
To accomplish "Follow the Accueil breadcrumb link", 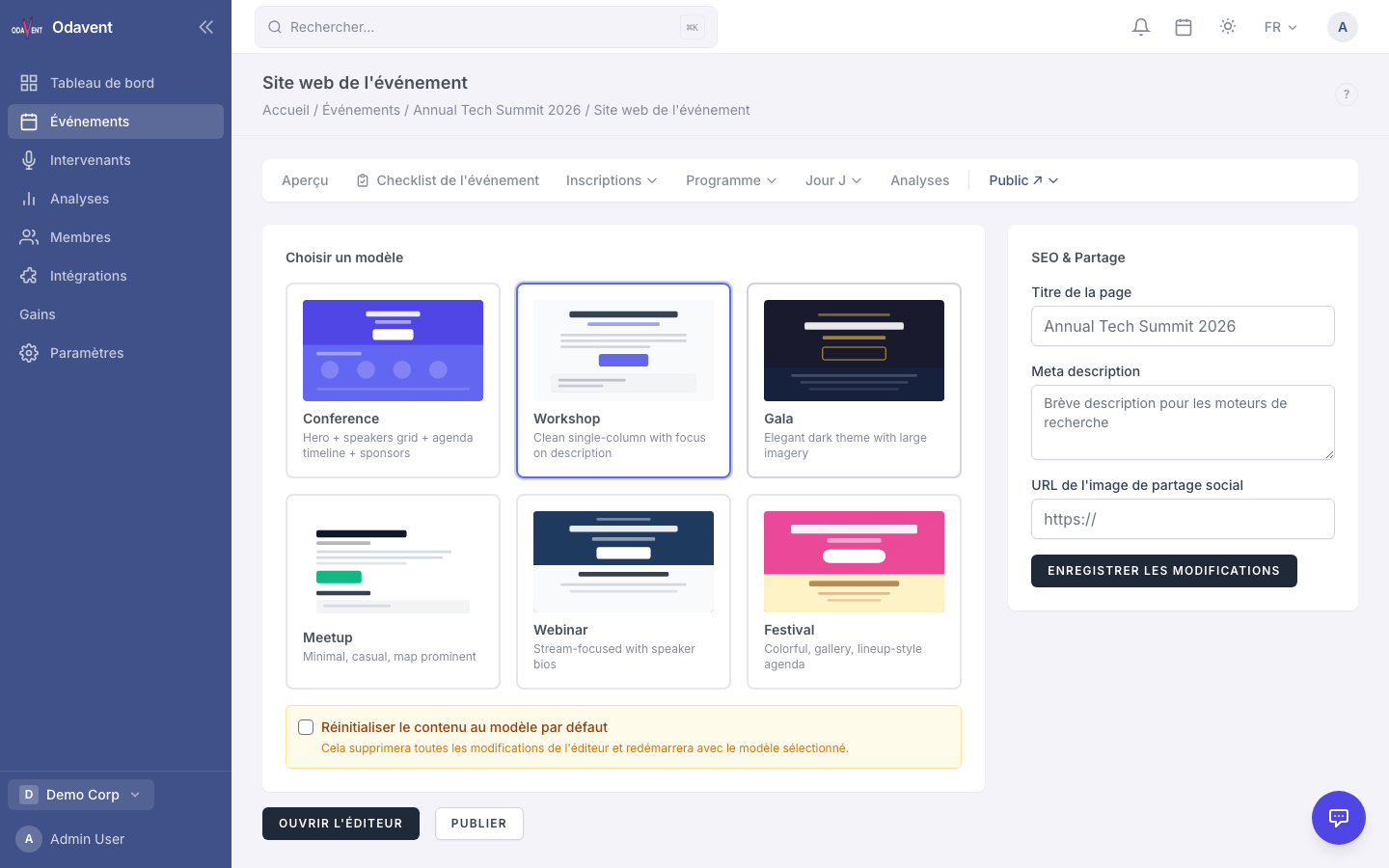I will click(x=286, y=110).
